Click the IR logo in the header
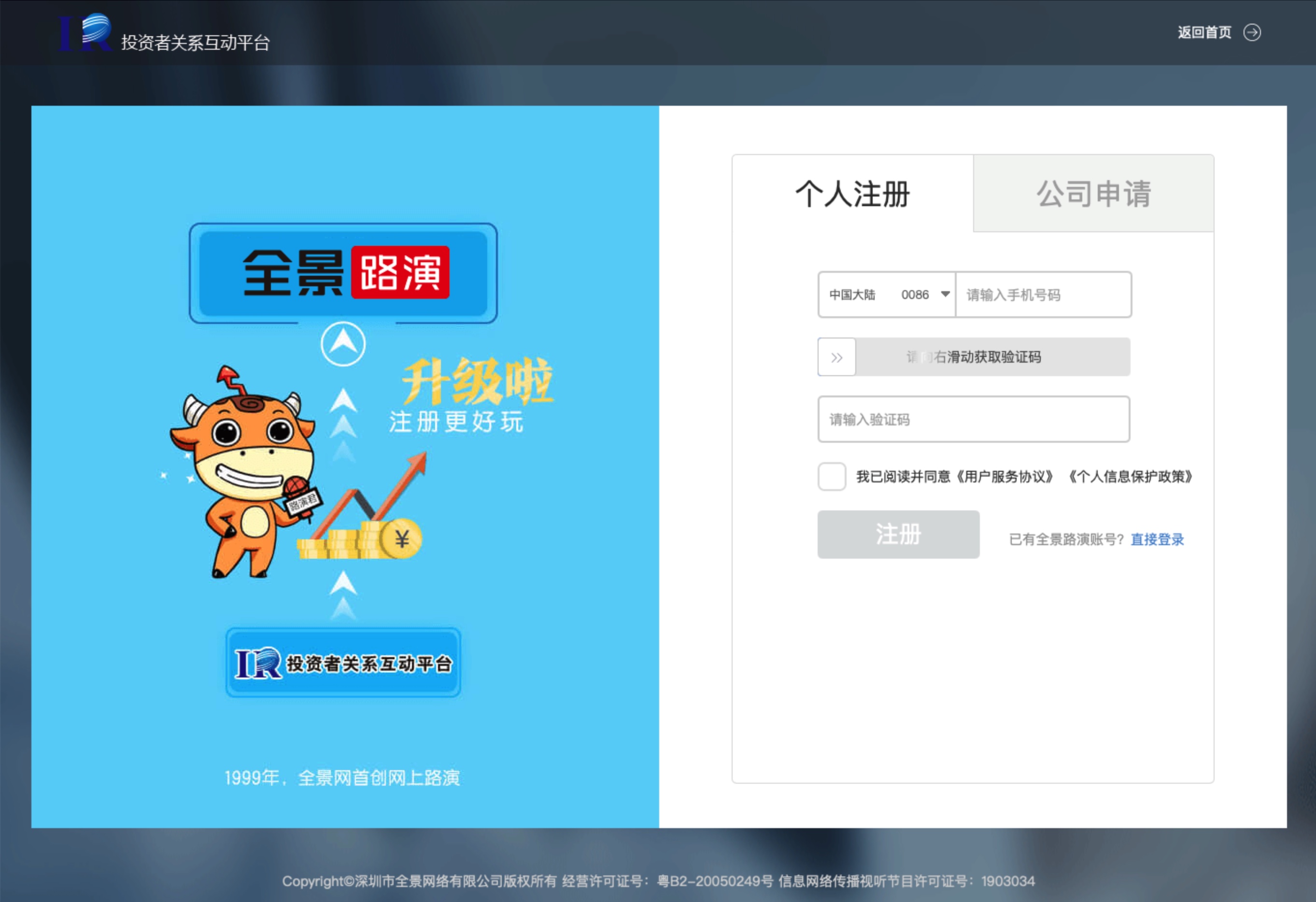 pos(85,32)
